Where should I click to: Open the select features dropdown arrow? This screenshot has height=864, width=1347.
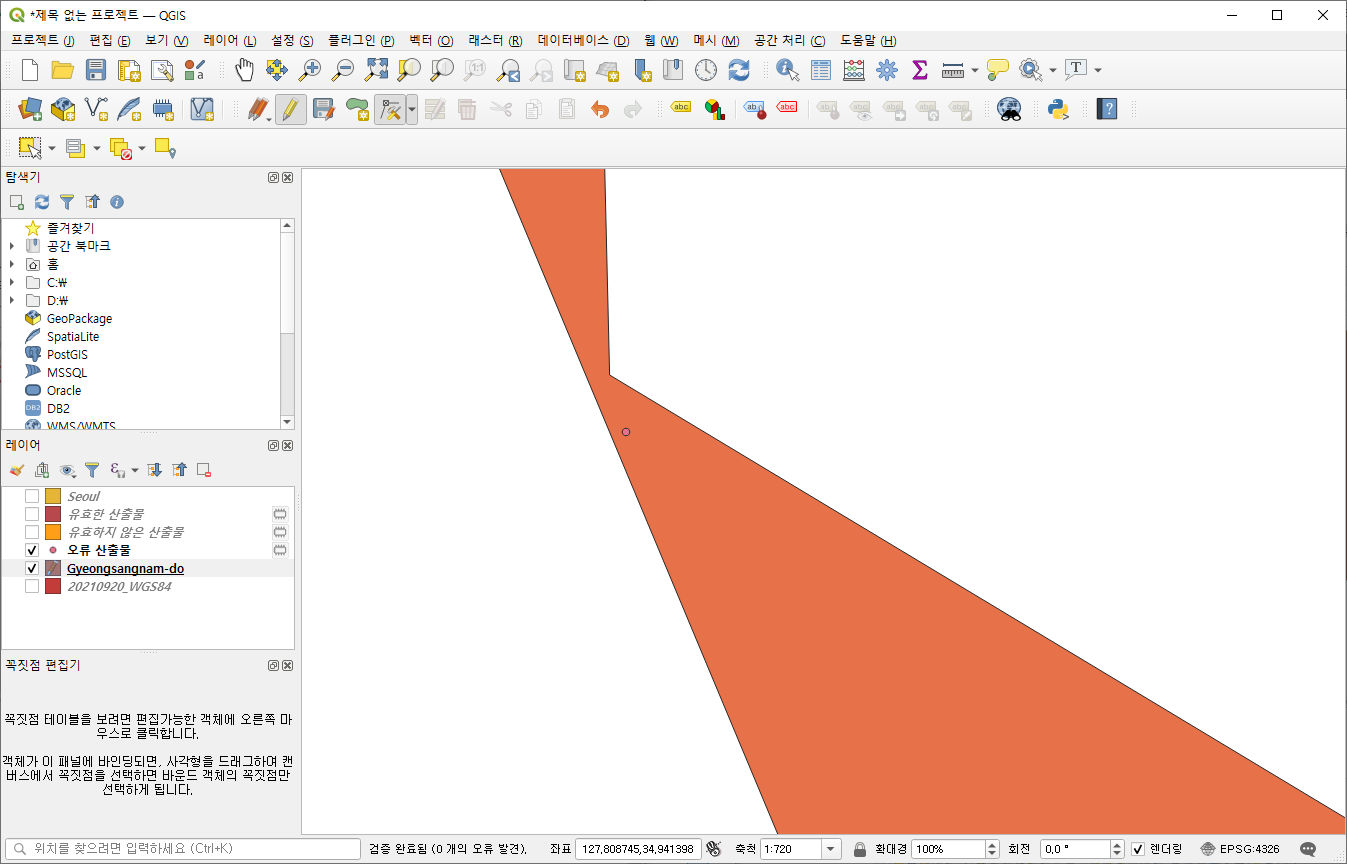point(52,148)
